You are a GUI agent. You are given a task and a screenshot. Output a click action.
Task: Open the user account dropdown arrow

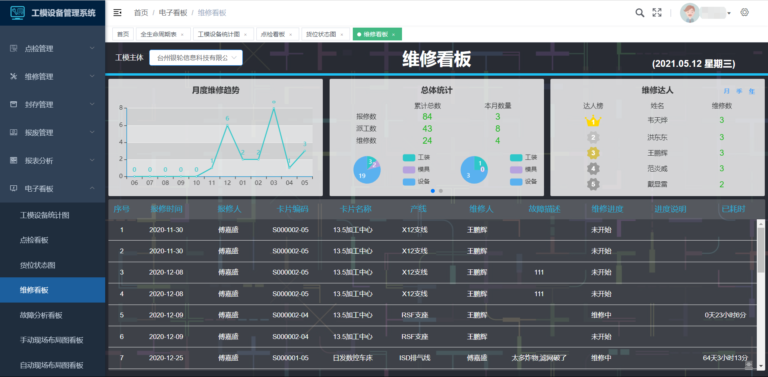tap(729, 13)
